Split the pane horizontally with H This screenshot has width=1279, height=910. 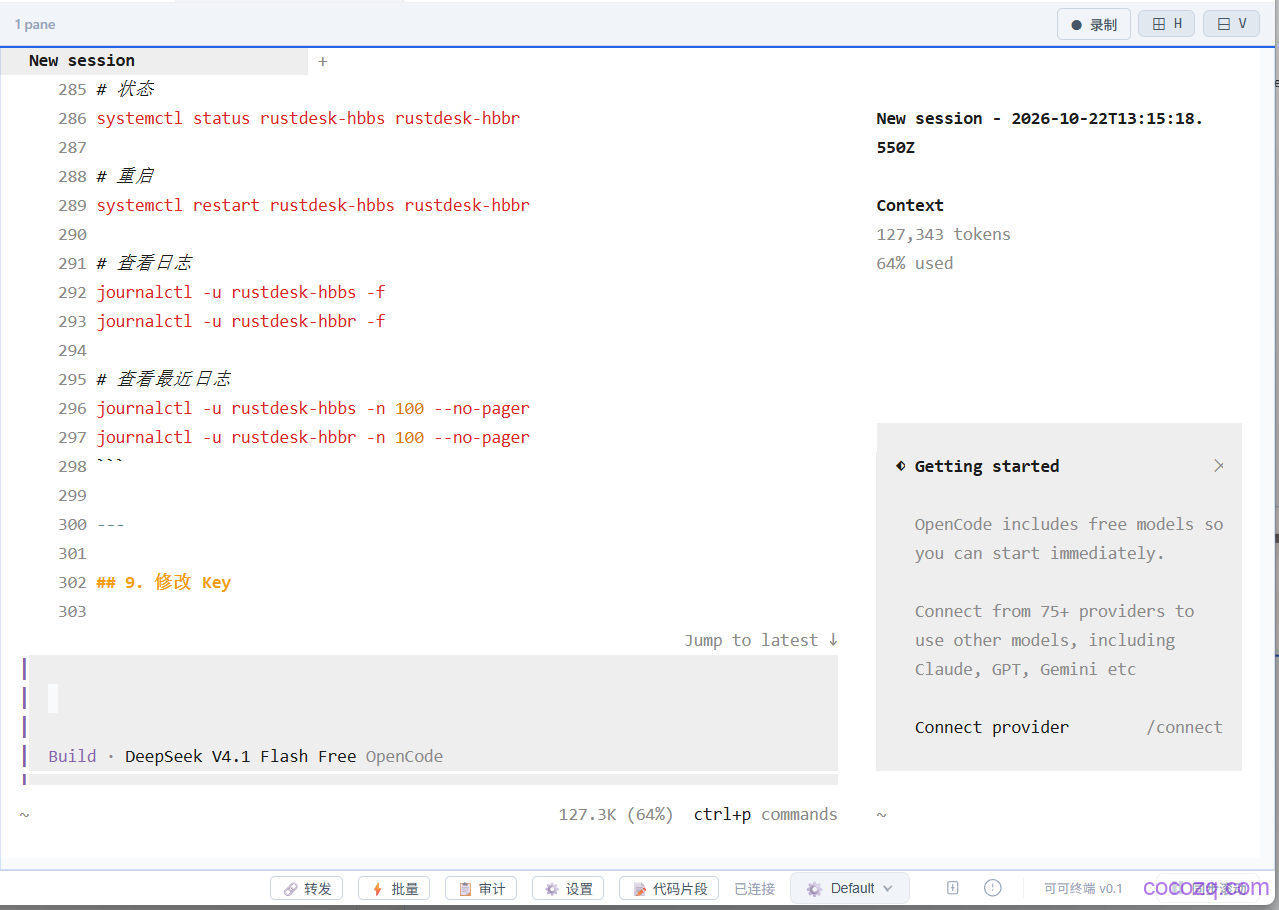point(1166,24)
